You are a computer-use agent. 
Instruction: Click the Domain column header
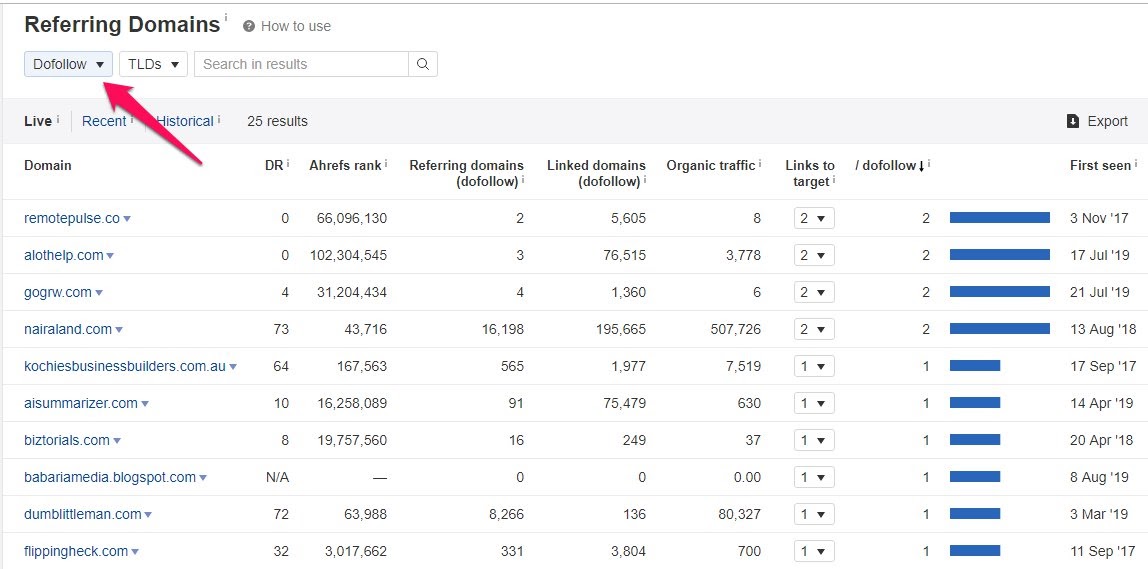(x=48, y=166)
